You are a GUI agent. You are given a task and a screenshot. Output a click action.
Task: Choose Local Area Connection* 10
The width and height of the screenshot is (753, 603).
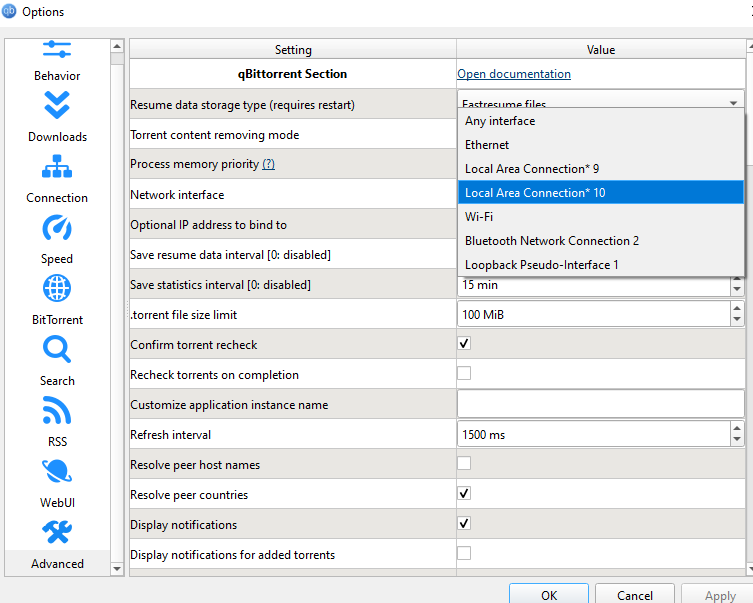tap(601, 193)
